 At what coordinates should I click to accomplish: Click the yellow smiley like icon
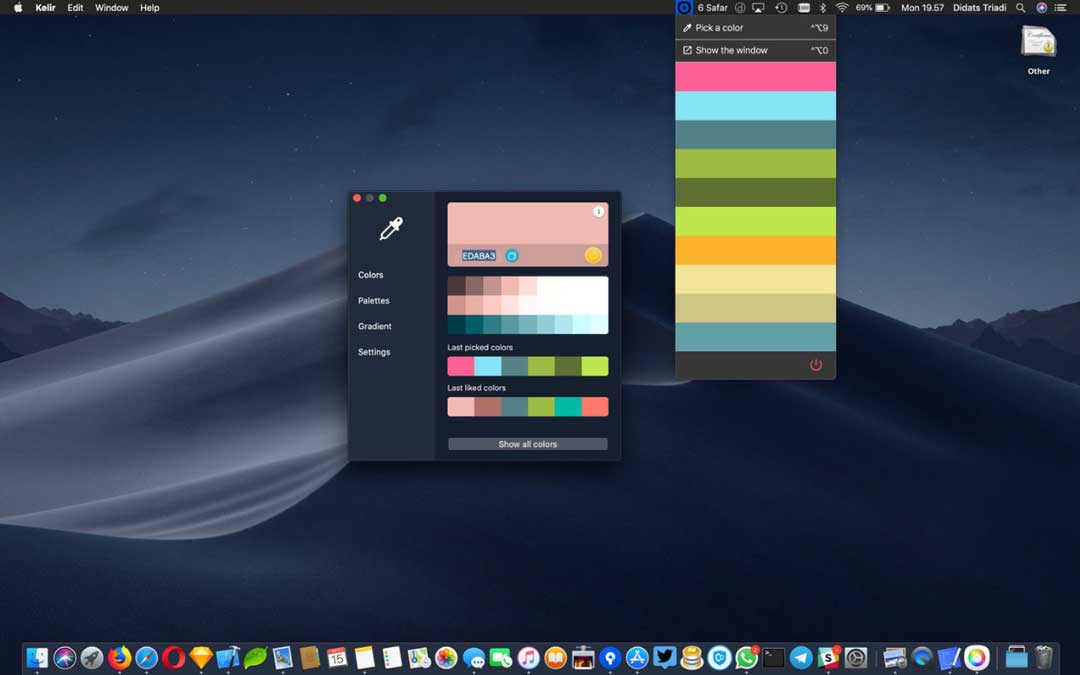(x=593, y=255)
